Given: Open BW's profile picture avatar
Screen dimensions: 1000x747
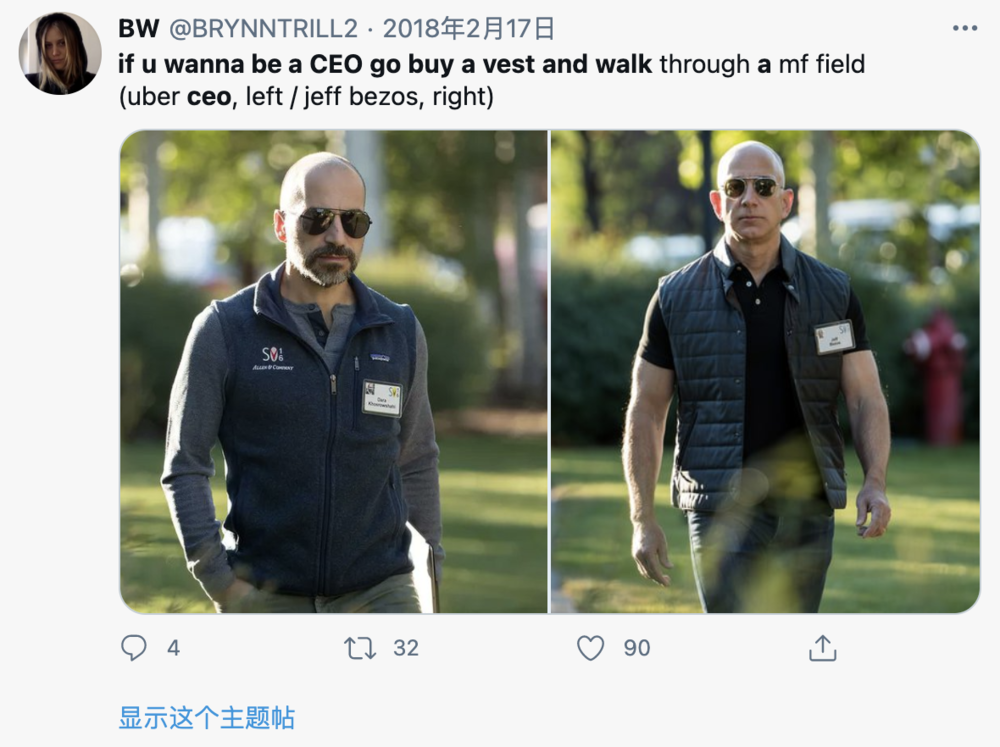Looking at the screenshot, I should 60,53.
